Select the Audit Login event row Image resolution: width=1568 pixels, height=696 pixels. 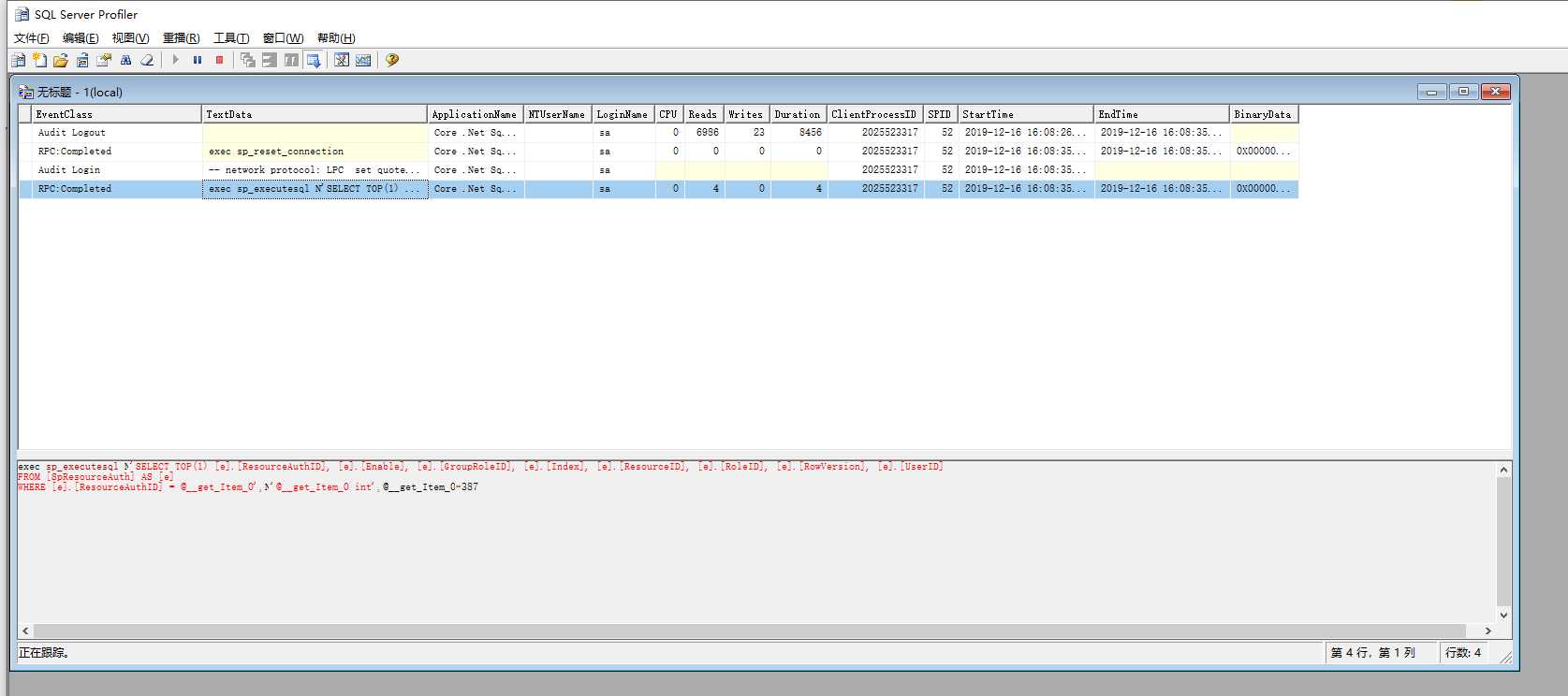pos(658,170)
